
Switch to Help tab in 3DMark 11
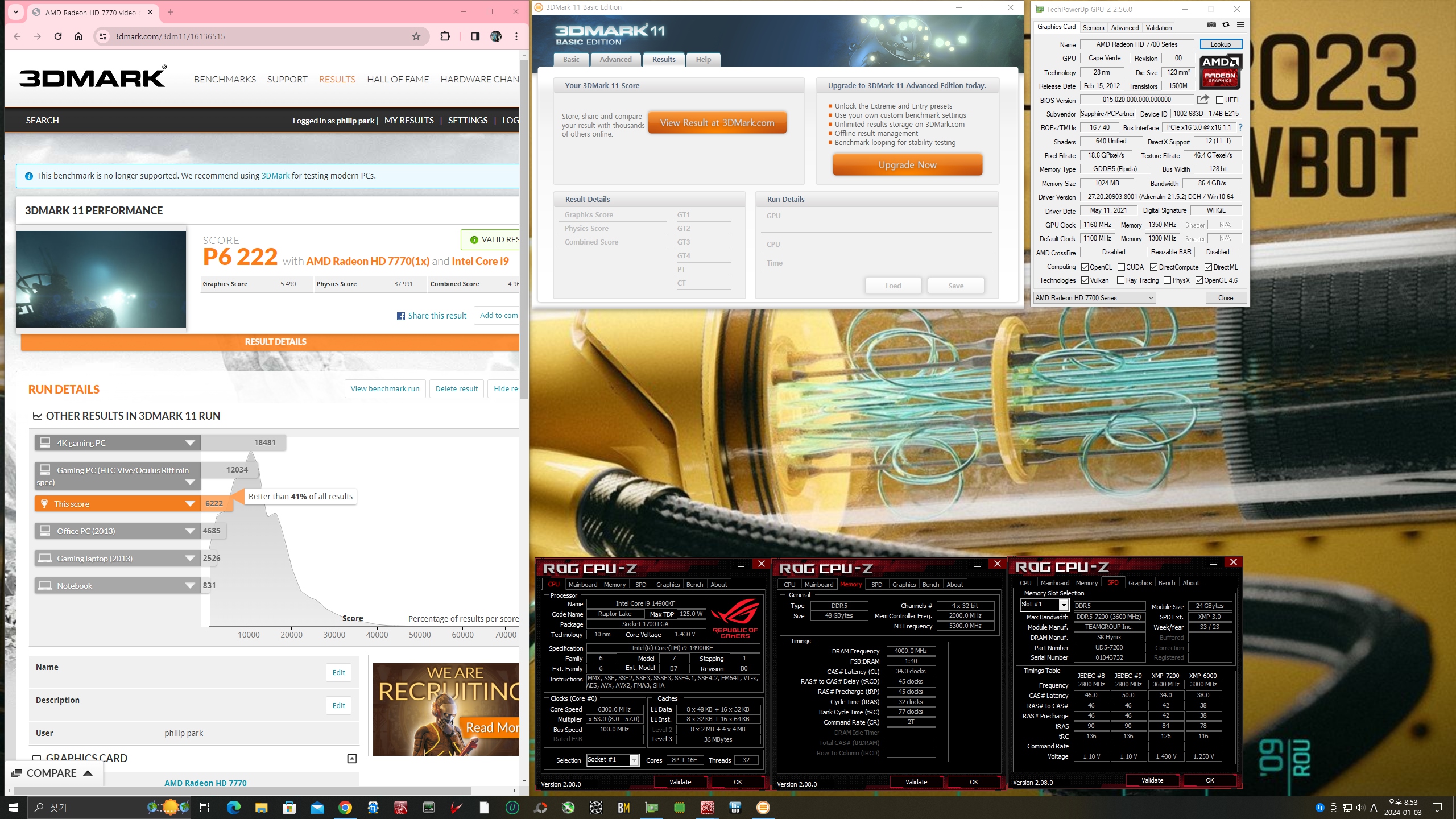(703, 60)
